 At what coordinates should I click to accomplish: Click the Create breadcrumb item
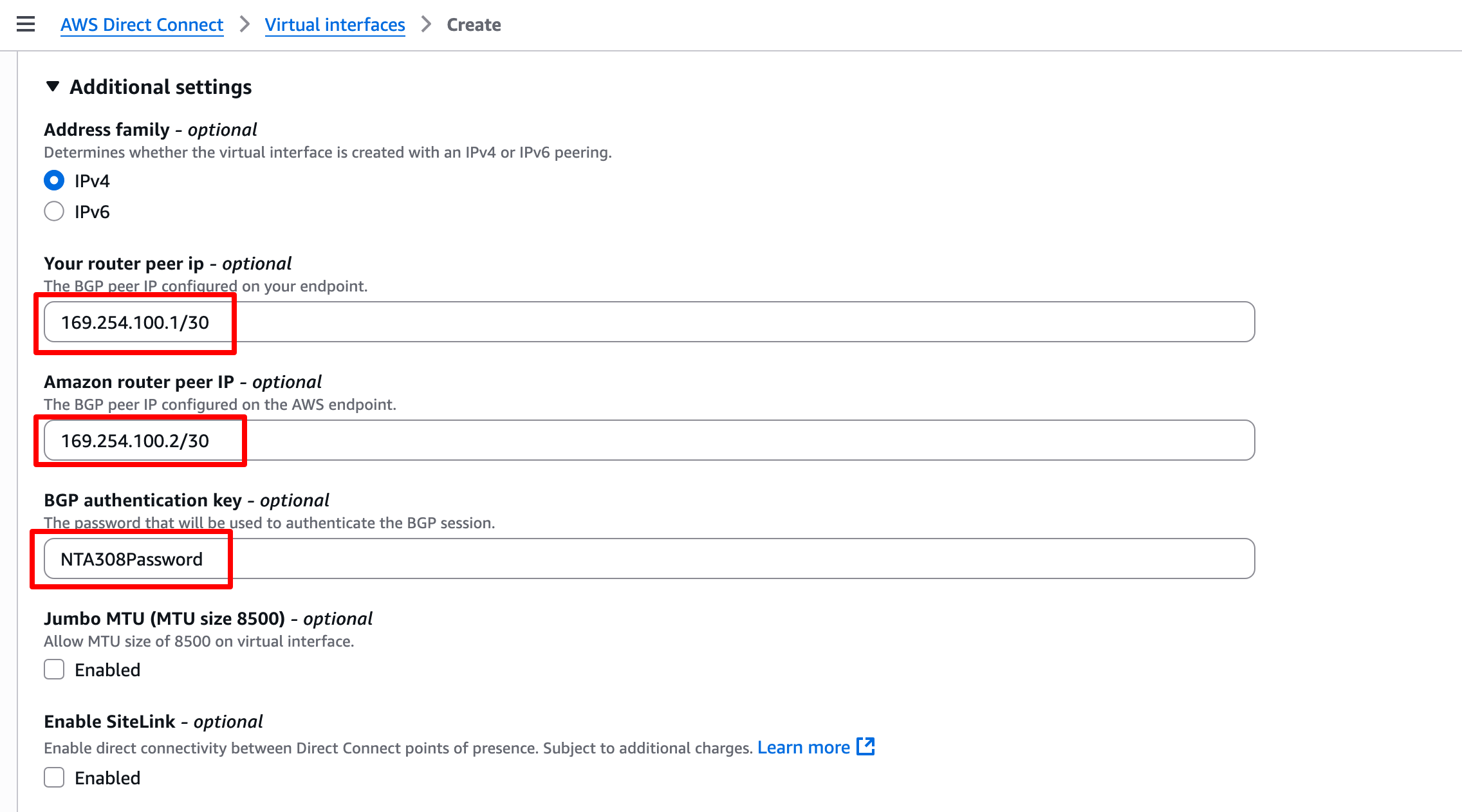point(474,24)
